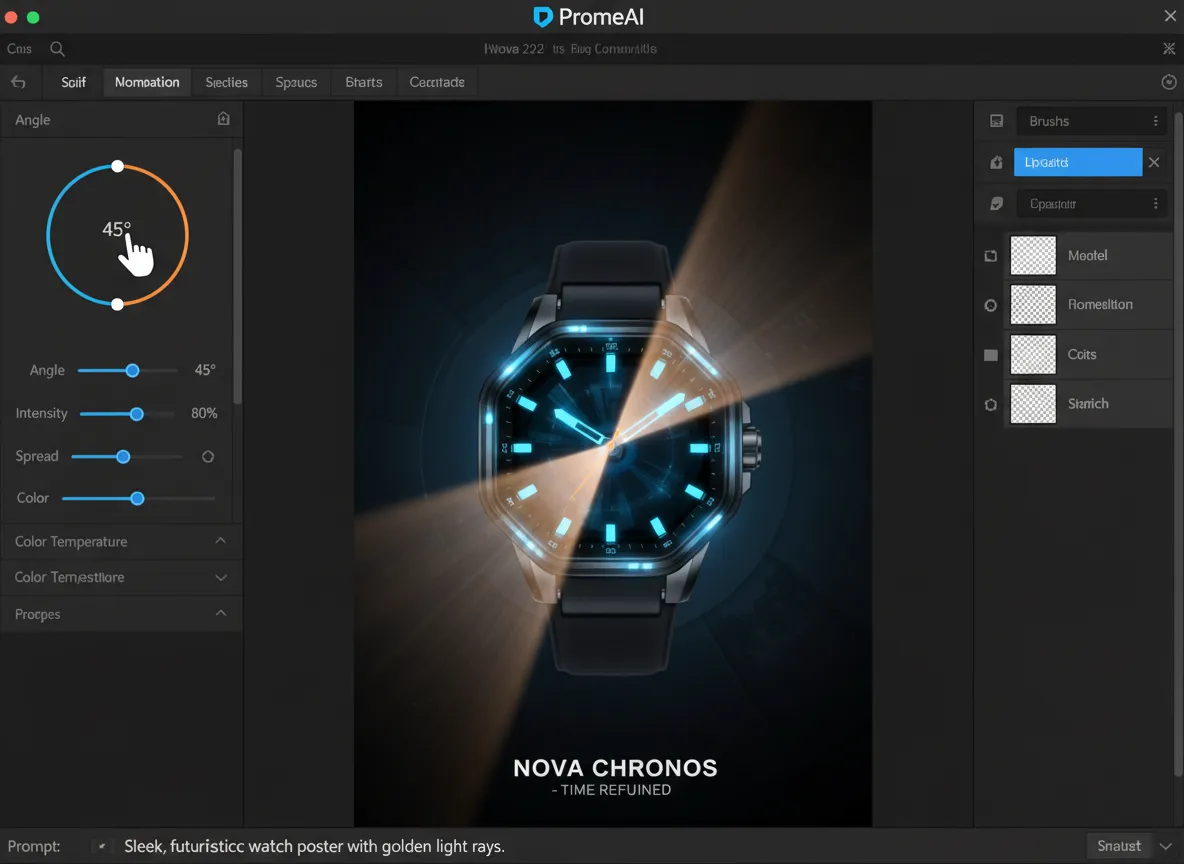Toggle visibility of the Meatel layer
Screen dimensions: 1184x864
(991, 256)
